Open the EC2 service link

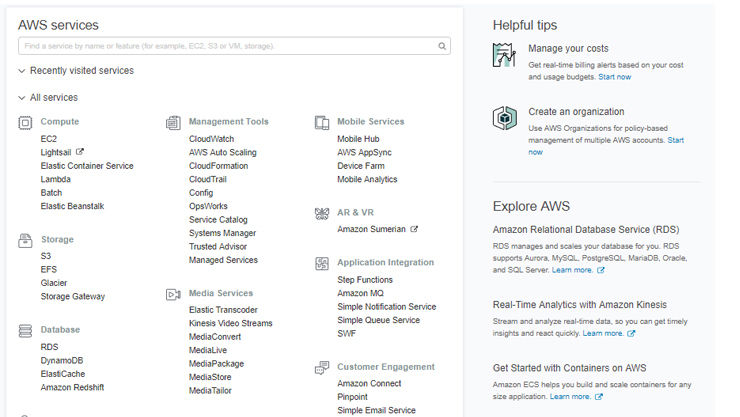tap(49, 139)
